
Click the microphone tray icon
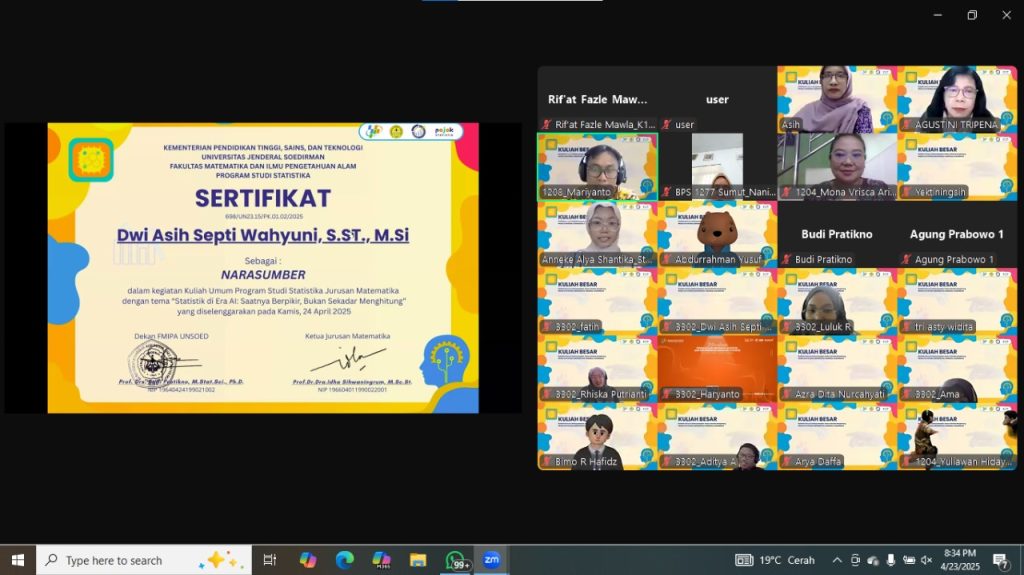[x=891, y=560]
